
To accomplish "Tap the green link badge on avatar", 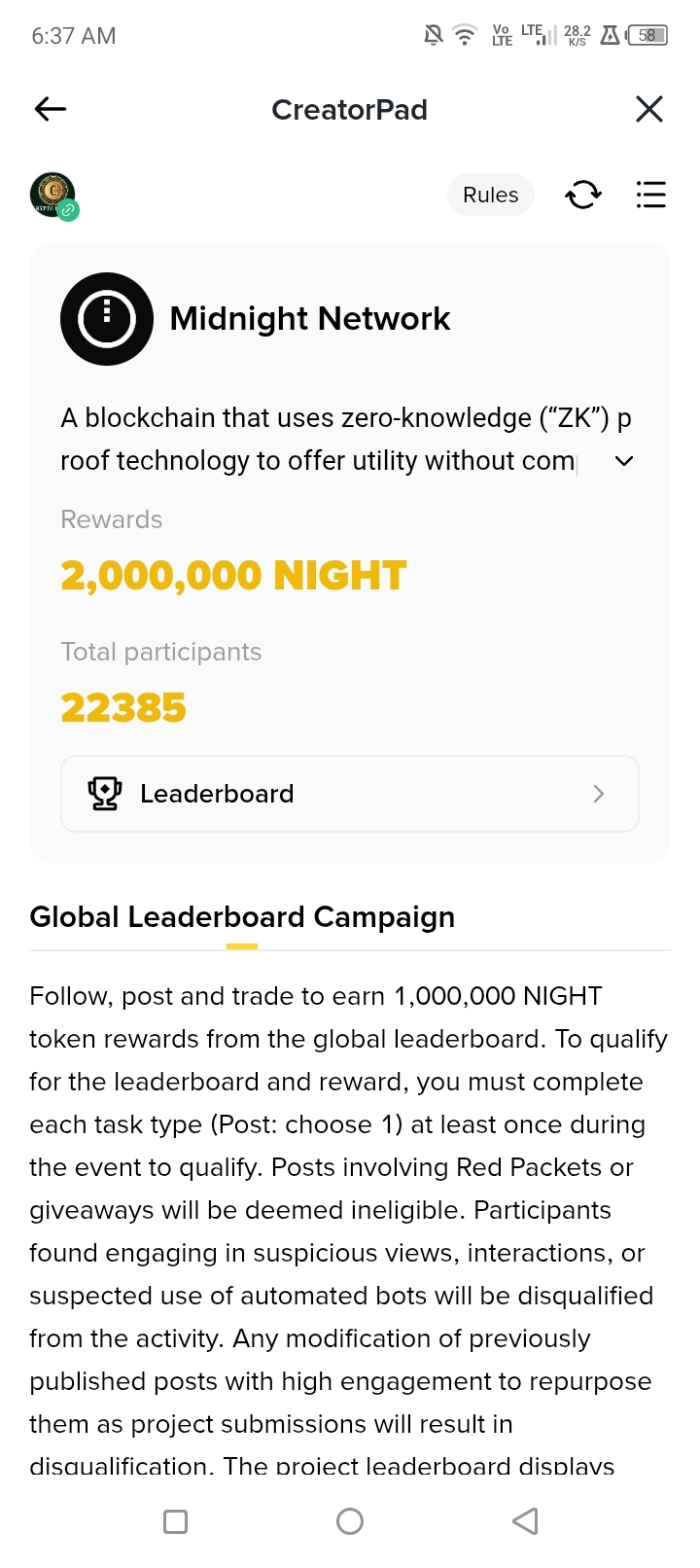I will pos(68,210).
